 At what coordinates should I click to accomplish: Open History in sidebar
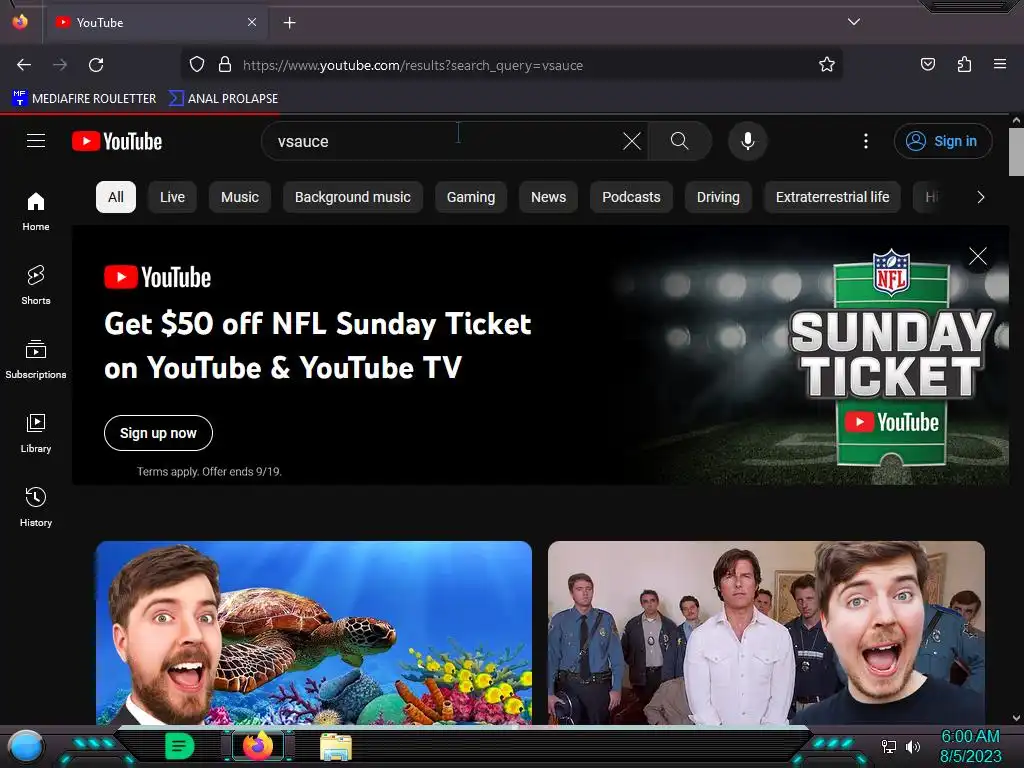[x=36, y=507]
